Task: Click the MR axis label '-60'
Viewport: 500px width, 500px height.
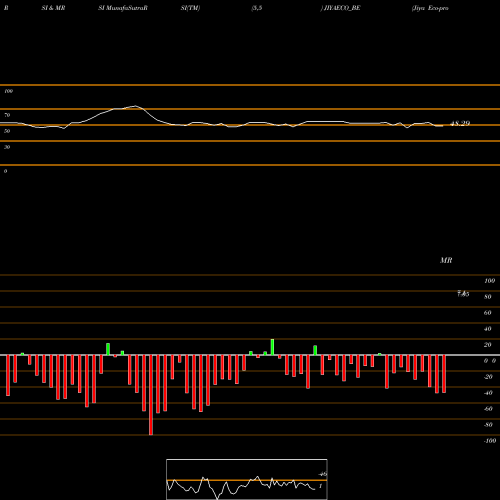Action: 488,409
